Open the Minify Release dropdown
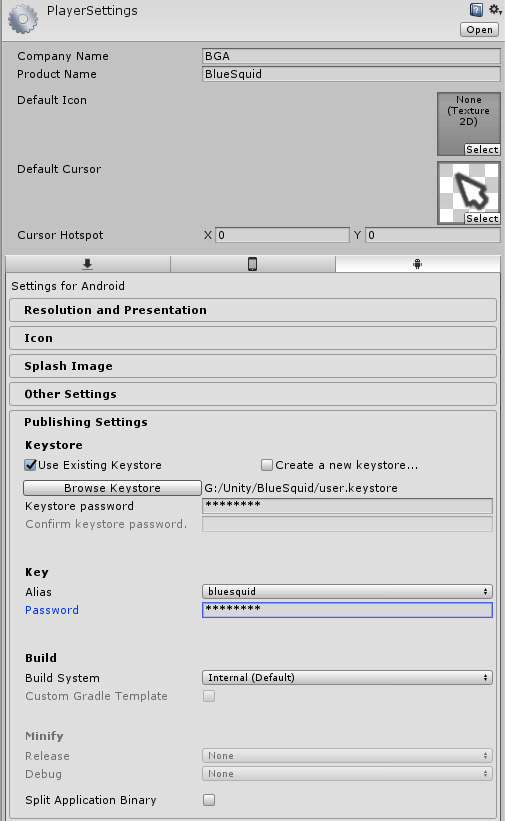Image resolution: width=505 pixels, height=821 pixels. (347, 756)
